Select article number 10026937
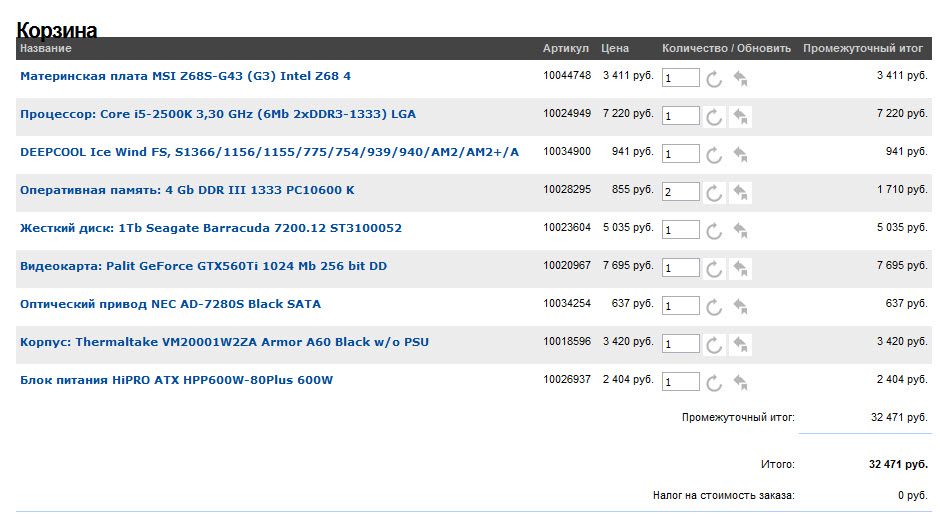940x520 pixels. 567,379
